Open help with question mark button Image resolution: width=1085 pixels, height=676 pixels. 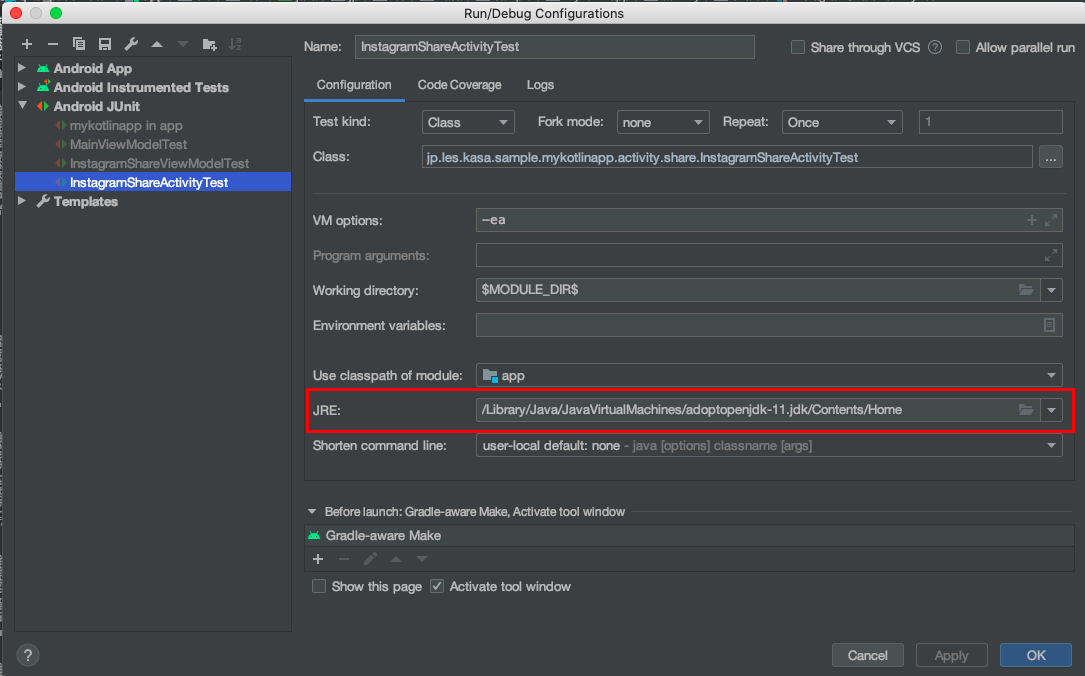click(28, 655)
